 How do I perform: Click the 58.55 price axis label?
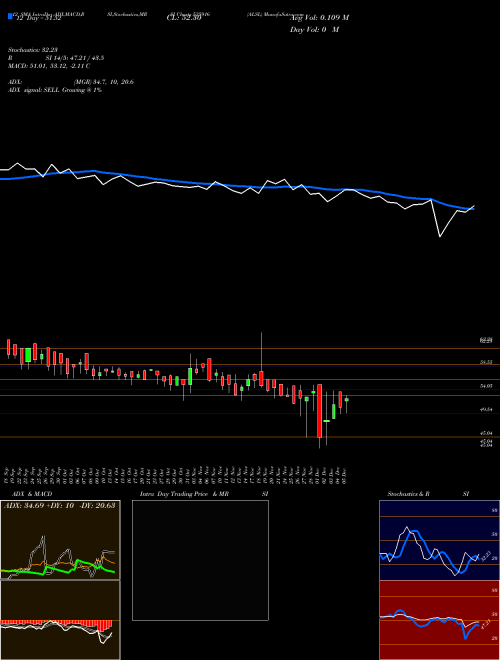tap(487, 362)
